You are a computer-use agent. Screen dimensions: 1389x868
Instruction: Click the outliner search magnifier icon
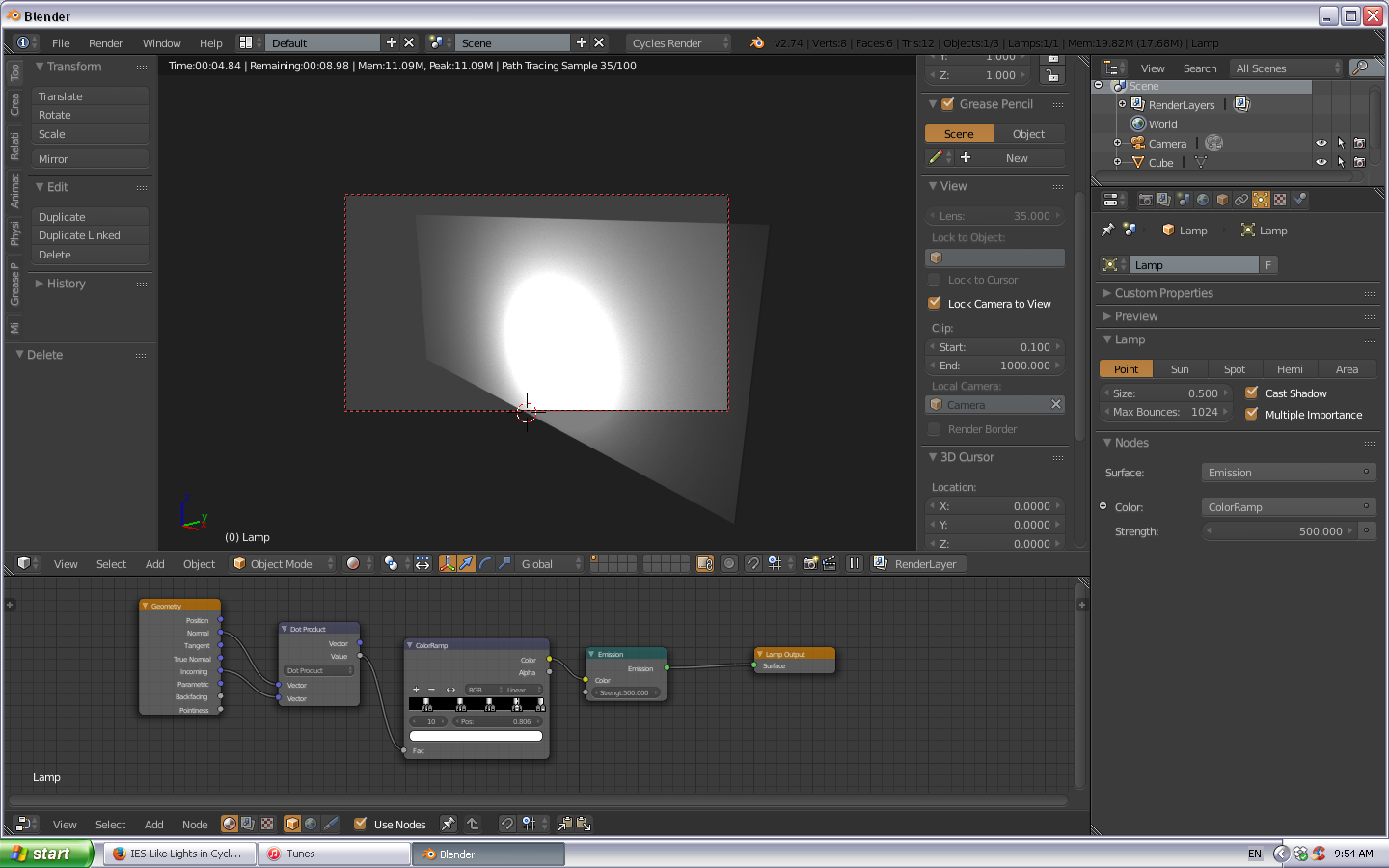1361,68
